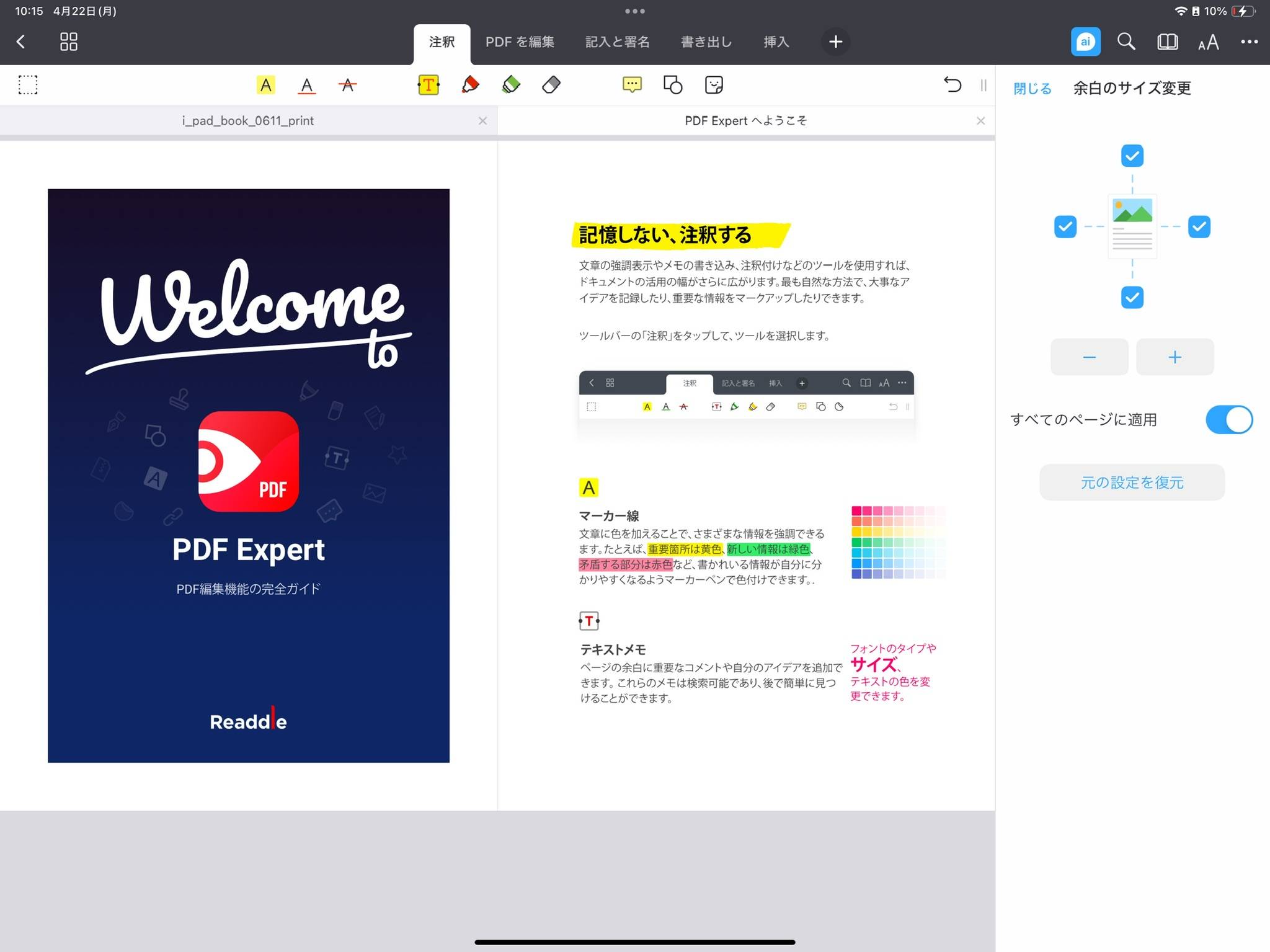Screen dimensions: 1270x952
Task: Choose the underline text tool
Action: pyautogui.click(x=306, y=85)
